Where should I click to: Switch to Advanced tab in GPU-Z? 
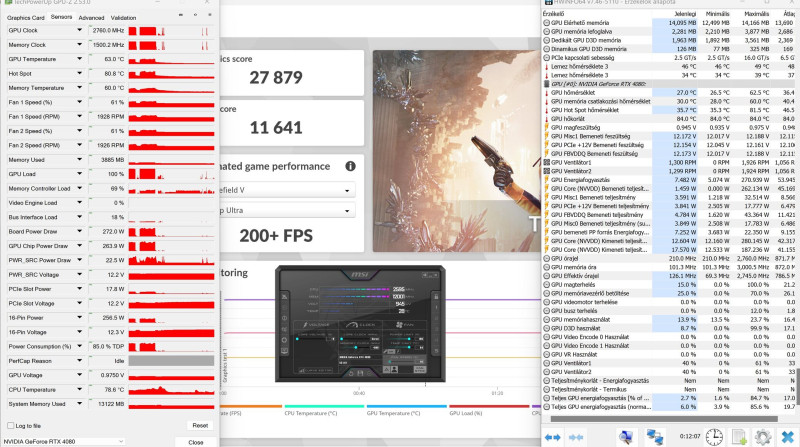[x=91, y=17]
